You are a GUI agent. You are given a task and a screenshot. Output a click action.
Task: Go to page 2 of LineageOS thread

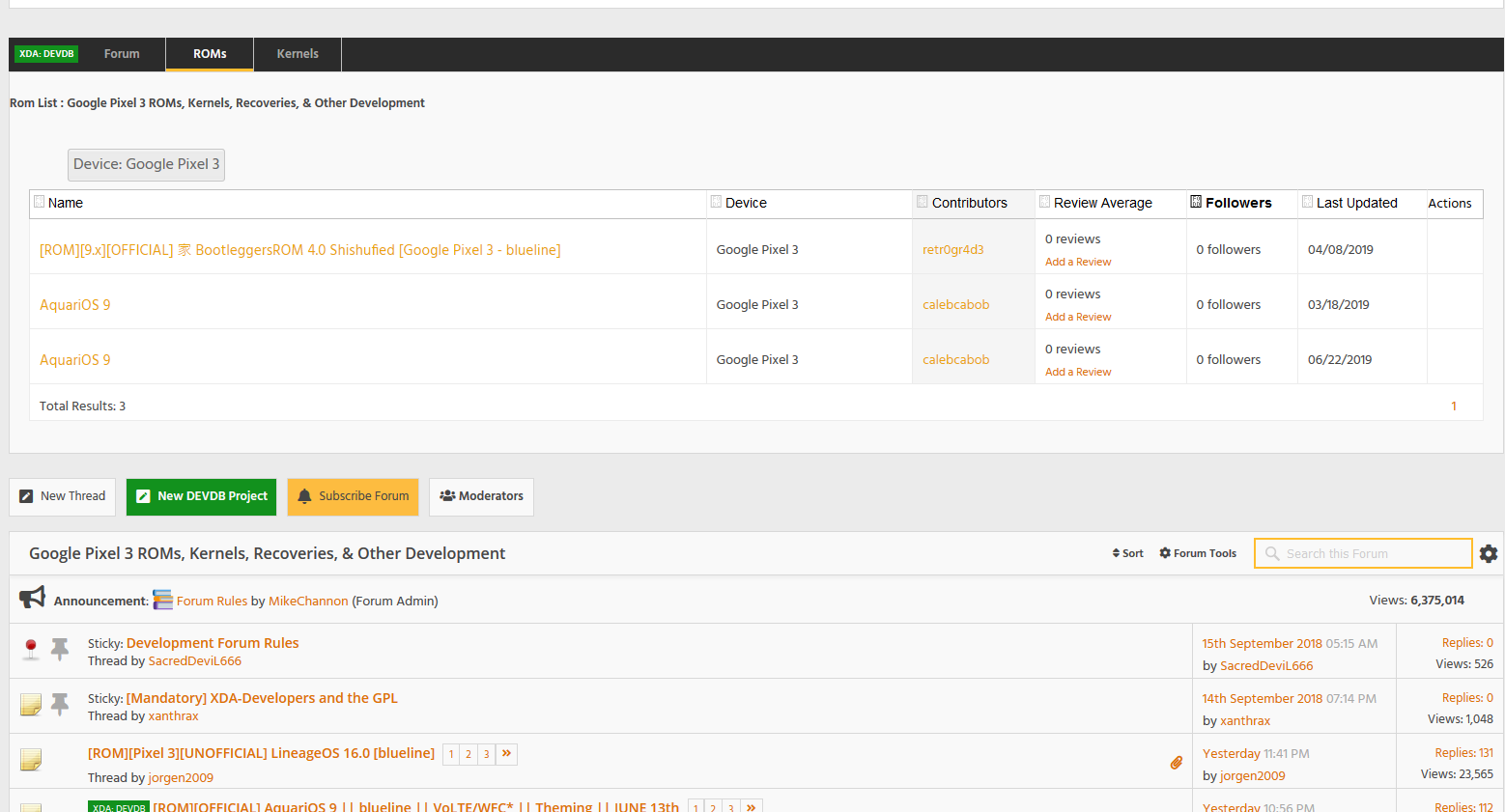[469, 755]
